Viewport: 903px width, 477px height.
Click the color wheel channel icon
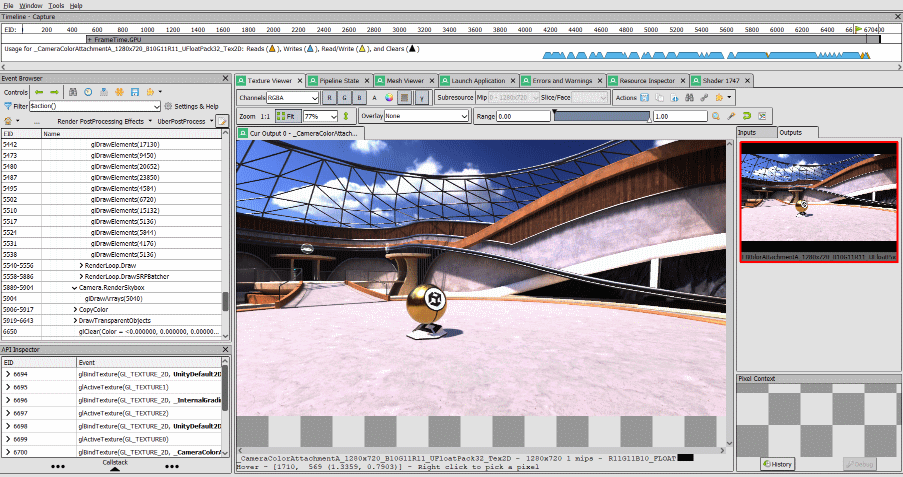tap(389, 97)
